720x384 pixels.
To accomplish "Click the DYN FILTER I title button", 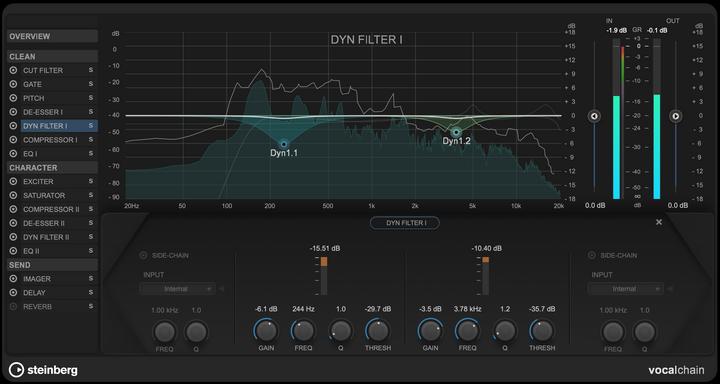I will coord(405,223).
